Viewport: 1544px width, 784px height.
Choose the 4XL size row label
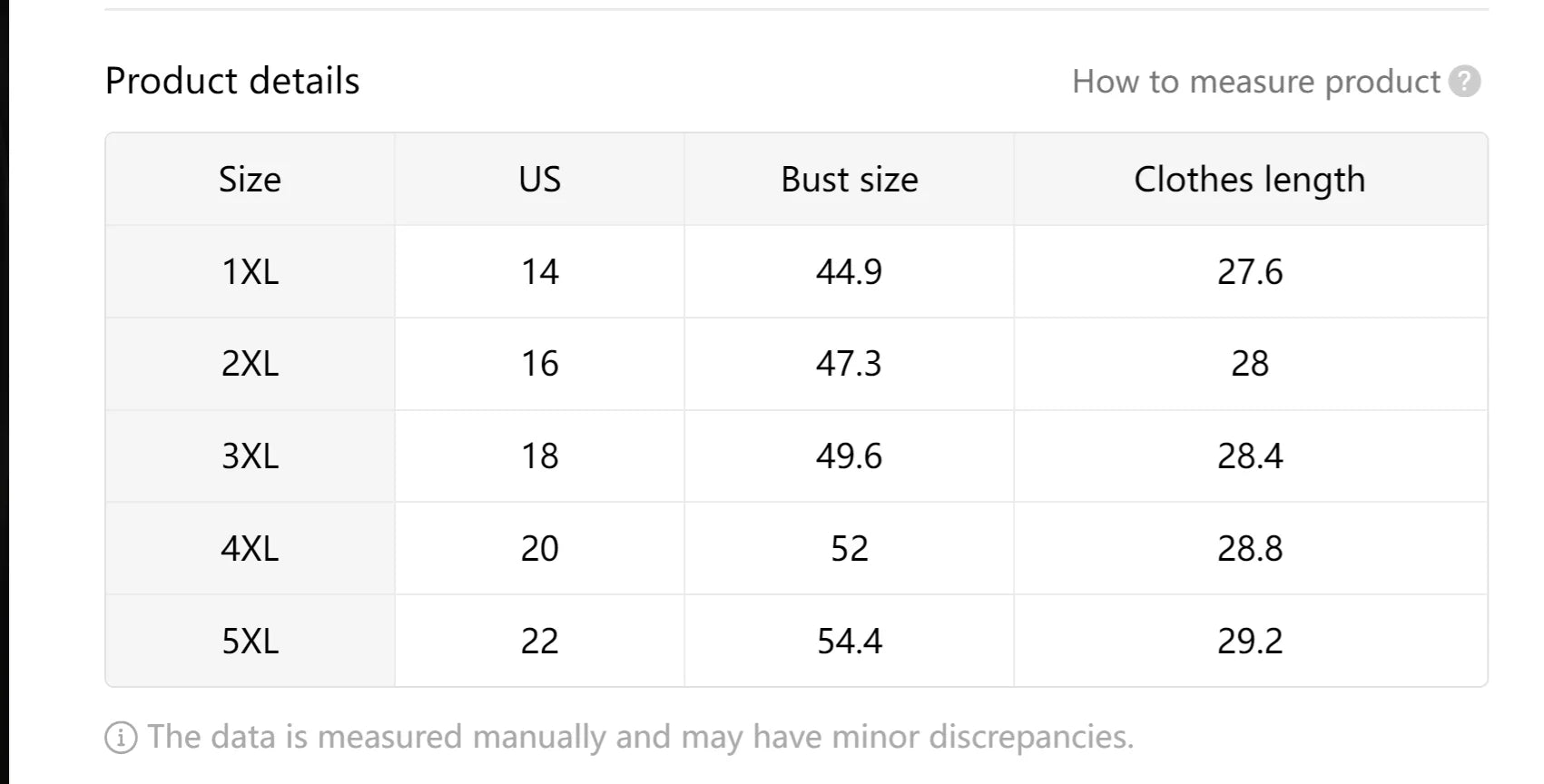[x=250, y=549]
